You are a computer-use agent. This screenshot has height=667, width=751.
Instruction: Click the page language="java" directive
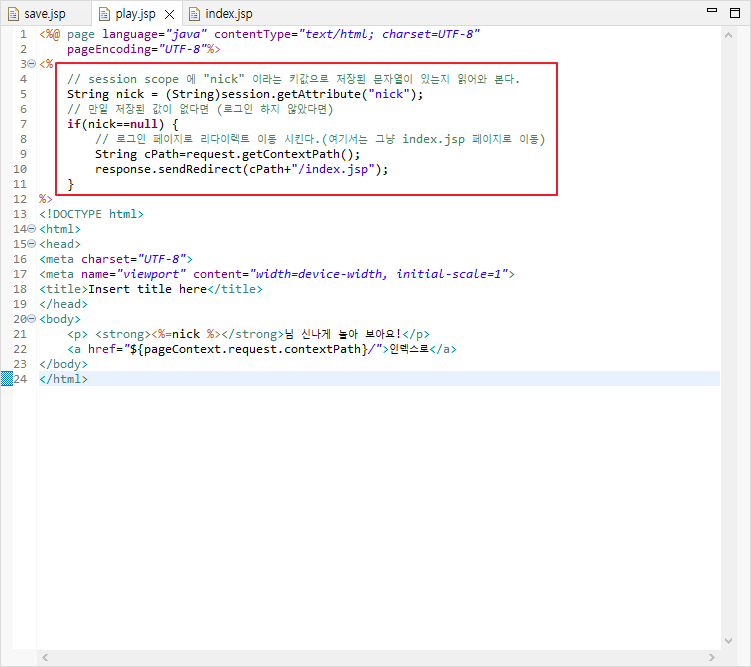pos(259,34)
